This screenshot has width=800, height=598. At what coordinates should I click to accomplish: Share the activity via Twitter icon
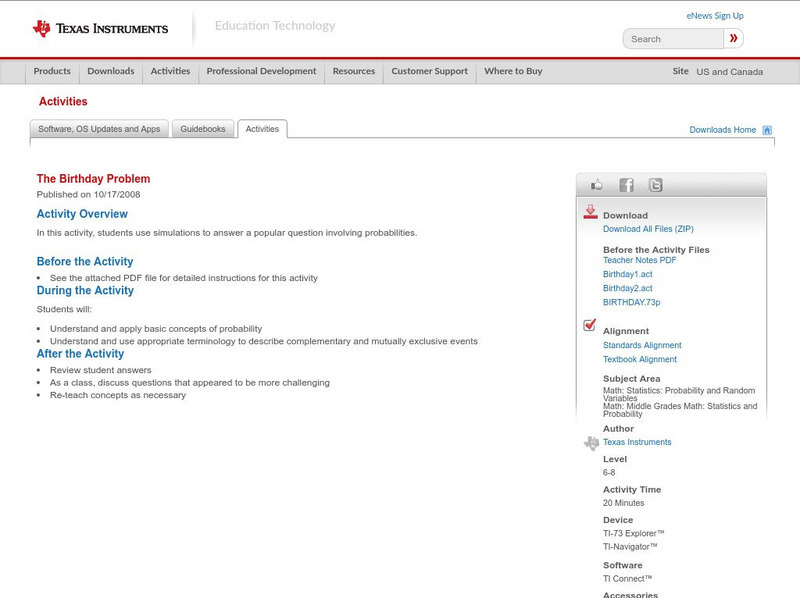click(657, 184)
